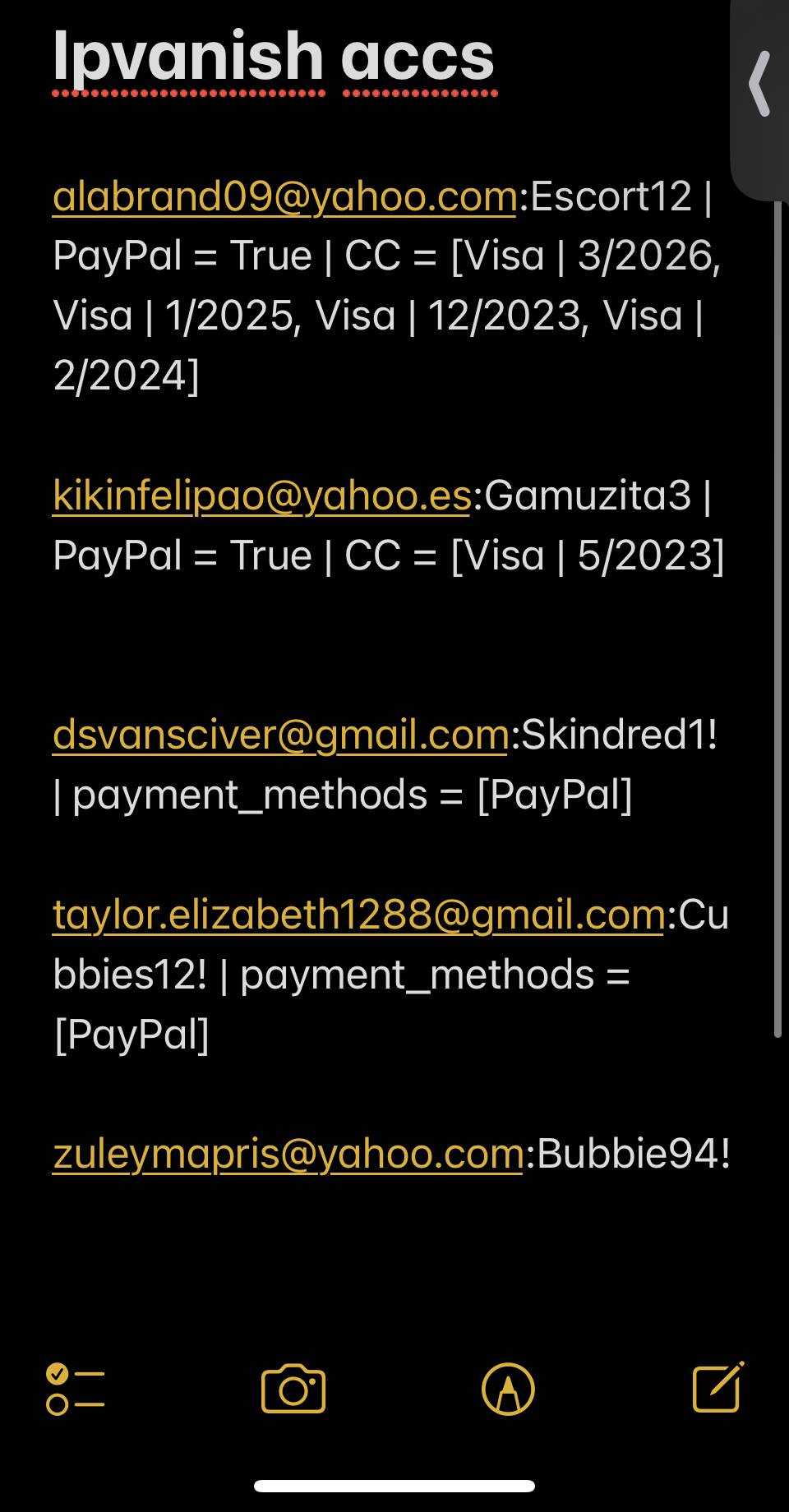Create a new note with compose icon

click(x=718, y=1387)
